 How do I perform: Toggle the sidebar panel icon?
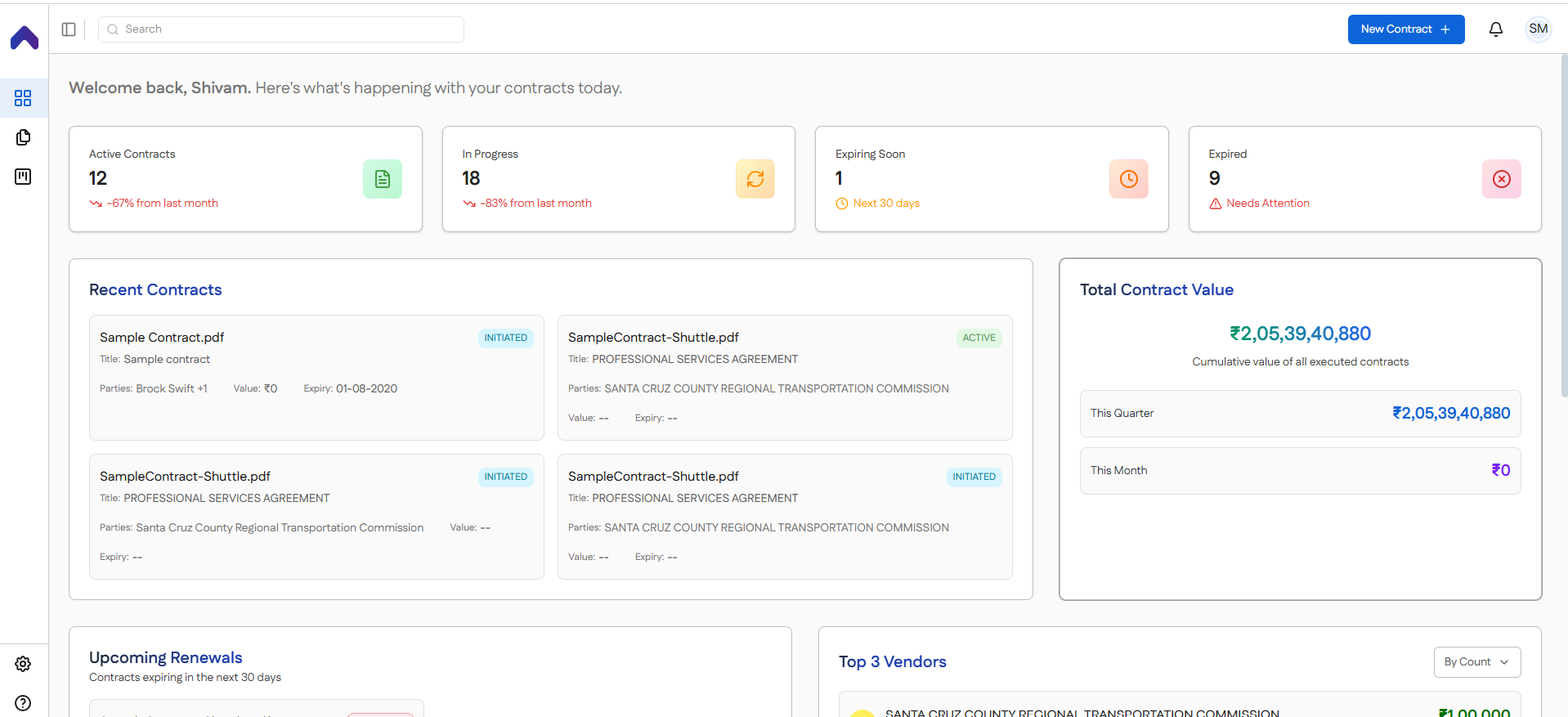pyautogui.click(x=69, y=29)
